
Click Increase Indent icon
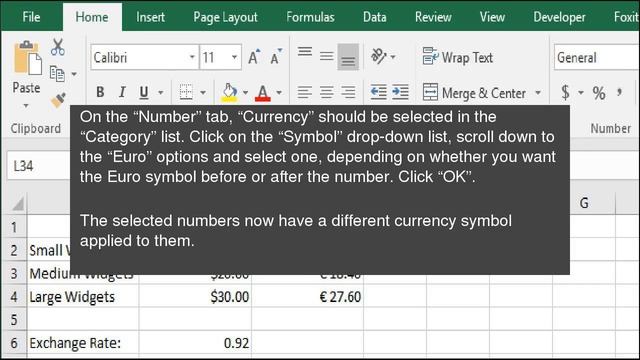pos(400,92)
